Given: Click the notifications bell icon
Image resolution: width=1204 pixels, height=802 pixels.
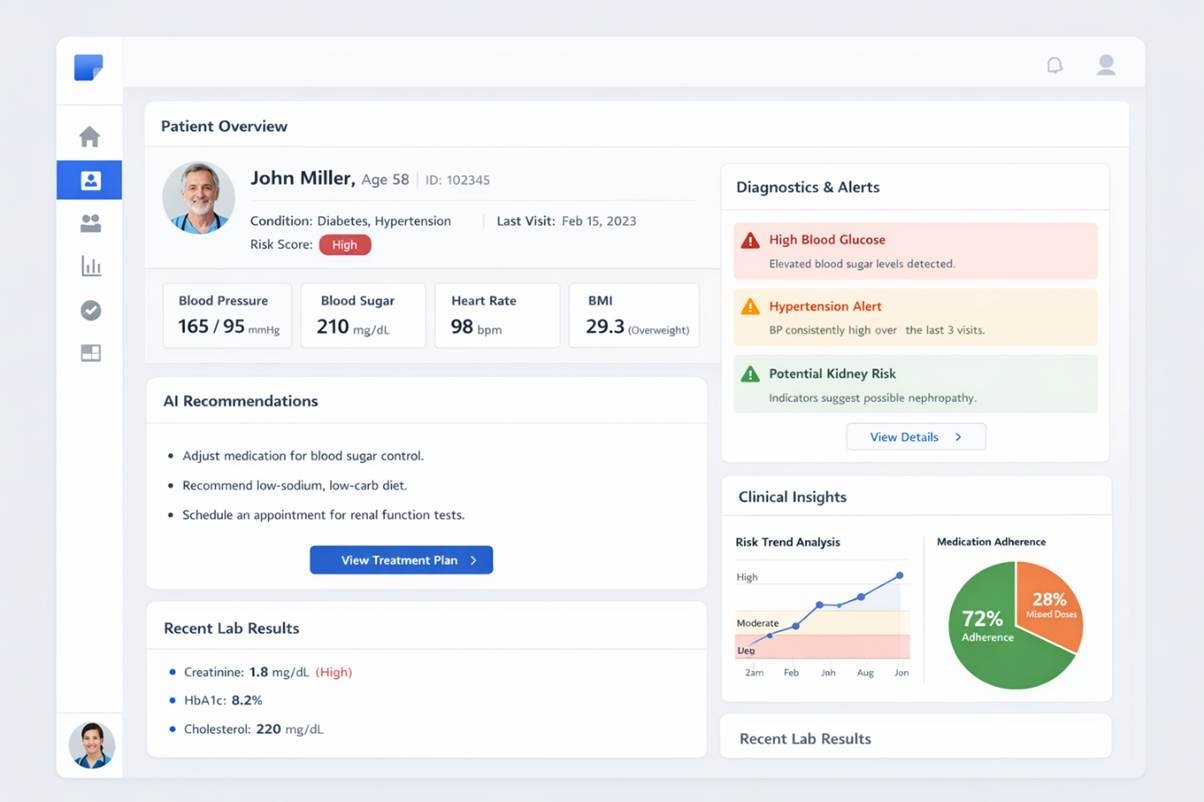Looking at the screenshot, I should click(x=1054, y=66).
